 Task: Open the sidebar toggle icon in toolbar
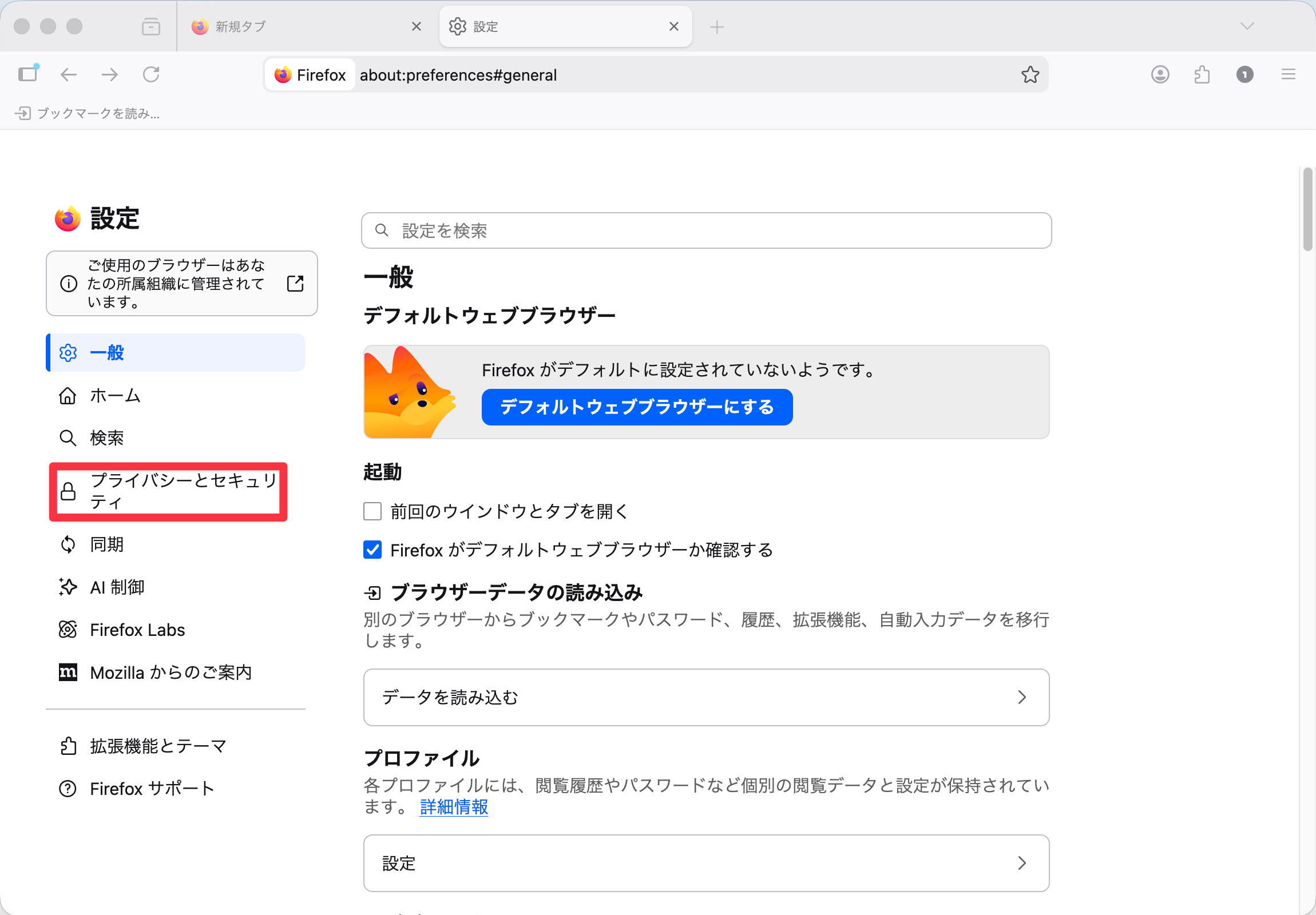pyautogui.click(x=27, y=74)
